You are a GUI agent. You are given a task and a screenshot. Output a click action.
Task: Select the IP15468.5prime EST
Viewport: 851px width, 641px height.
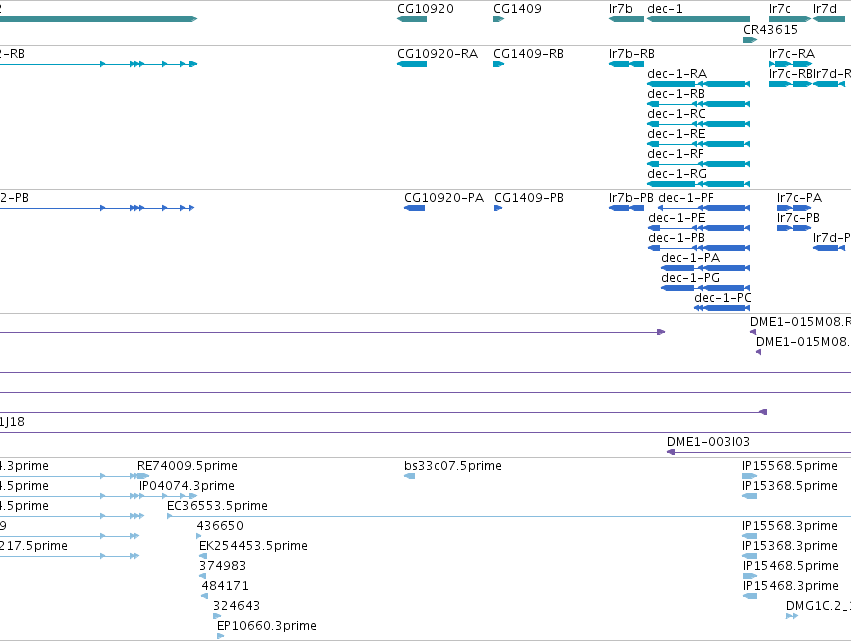[x=750, y=576]
